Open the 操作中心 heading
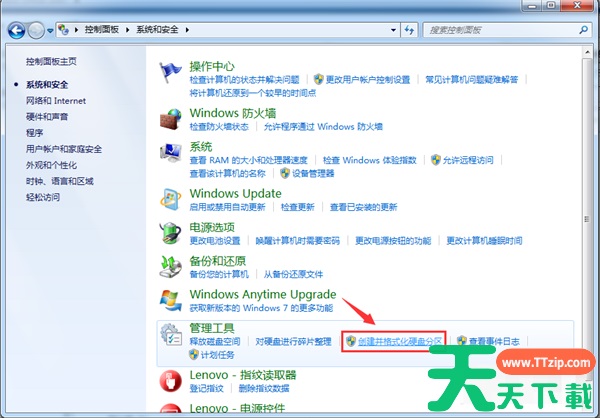Screen dimensions: 600x418 point(212,66)
